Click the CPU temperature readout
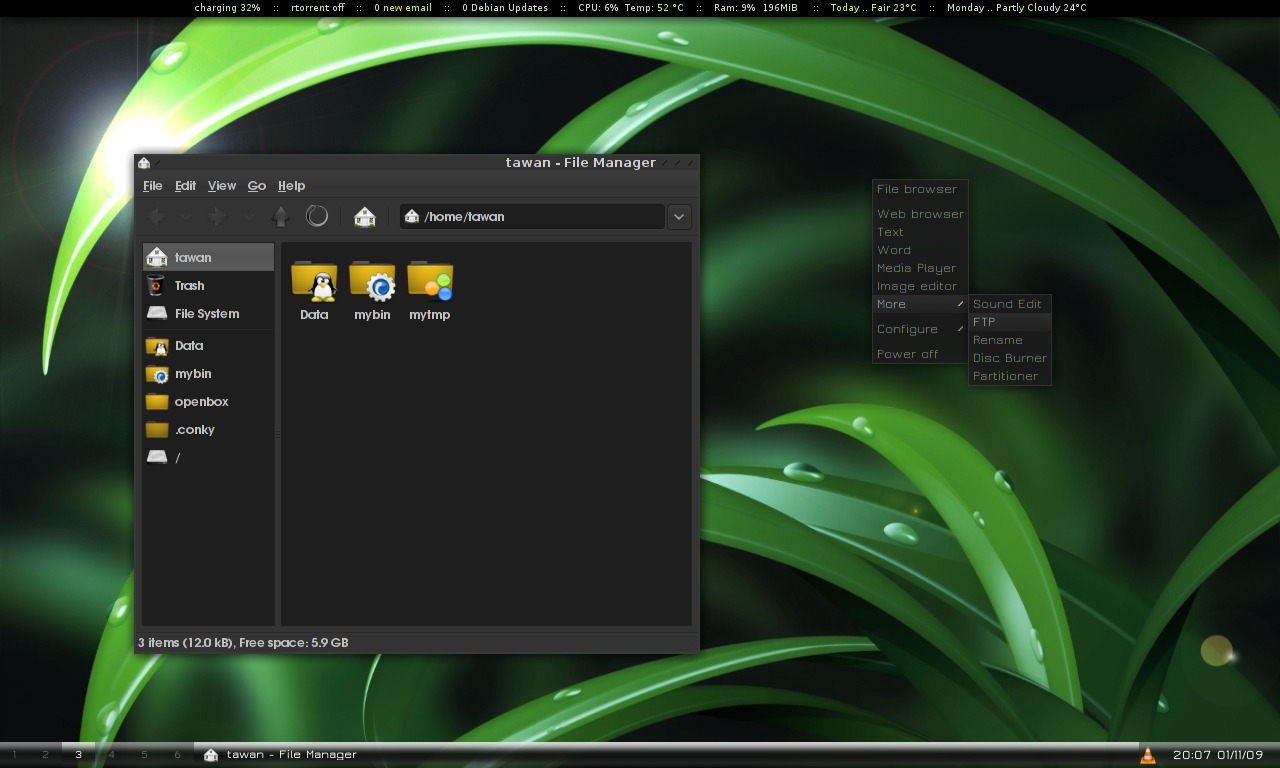This screenshot has width=1280, height=768. [655, 8]
